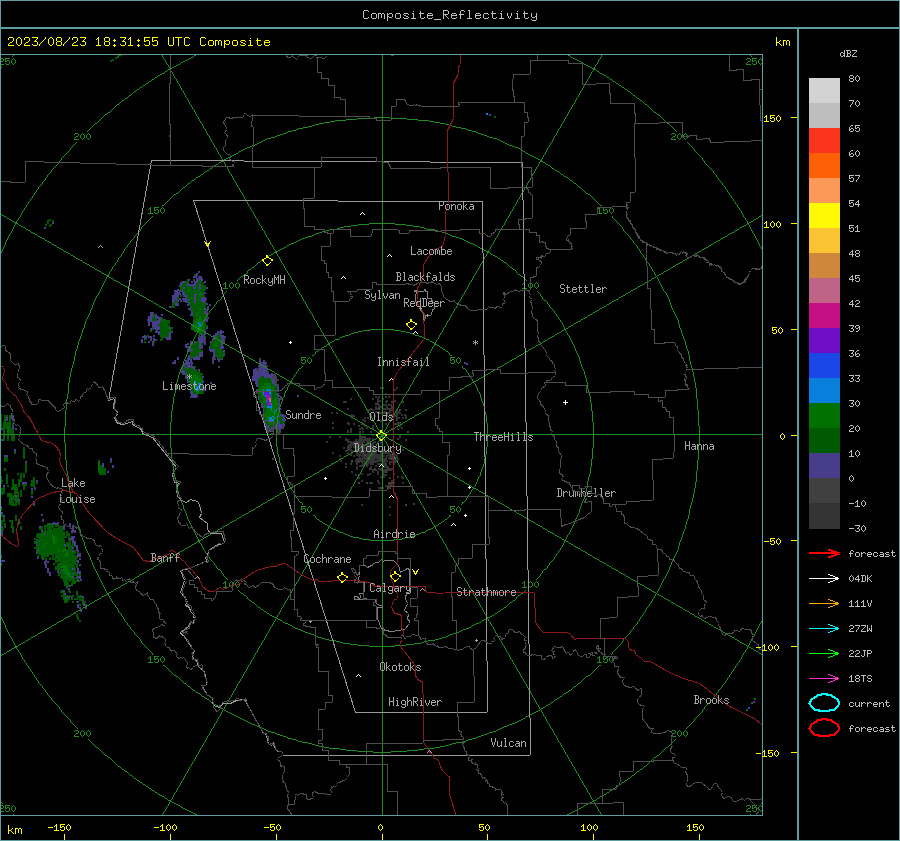Image resolution: width=900 pixels, height=841 pixels.
Task: Click the magenta 42 dBZ color swatch
Action: pyautogui.click(x=824, y=316)
